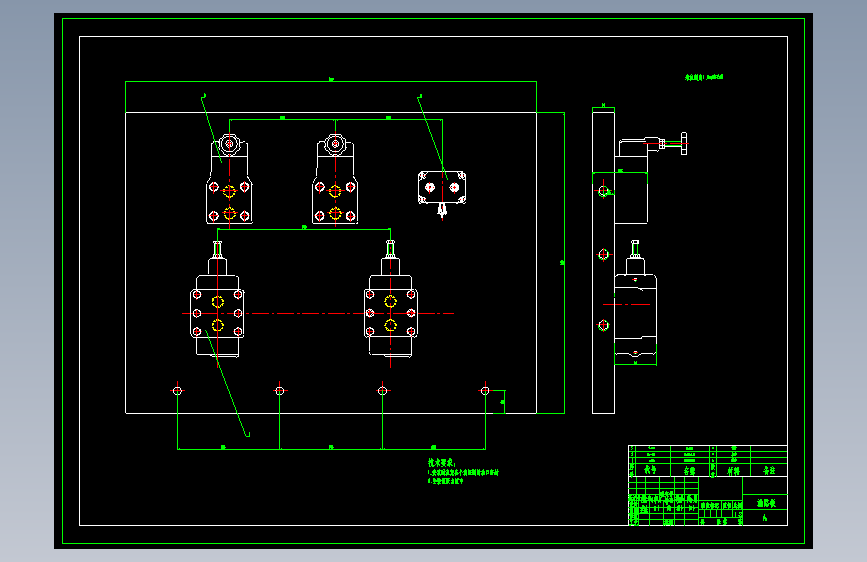The image size is (867, 562).
Task: Click the 技术要求 heading text
Action: point(441,462)
